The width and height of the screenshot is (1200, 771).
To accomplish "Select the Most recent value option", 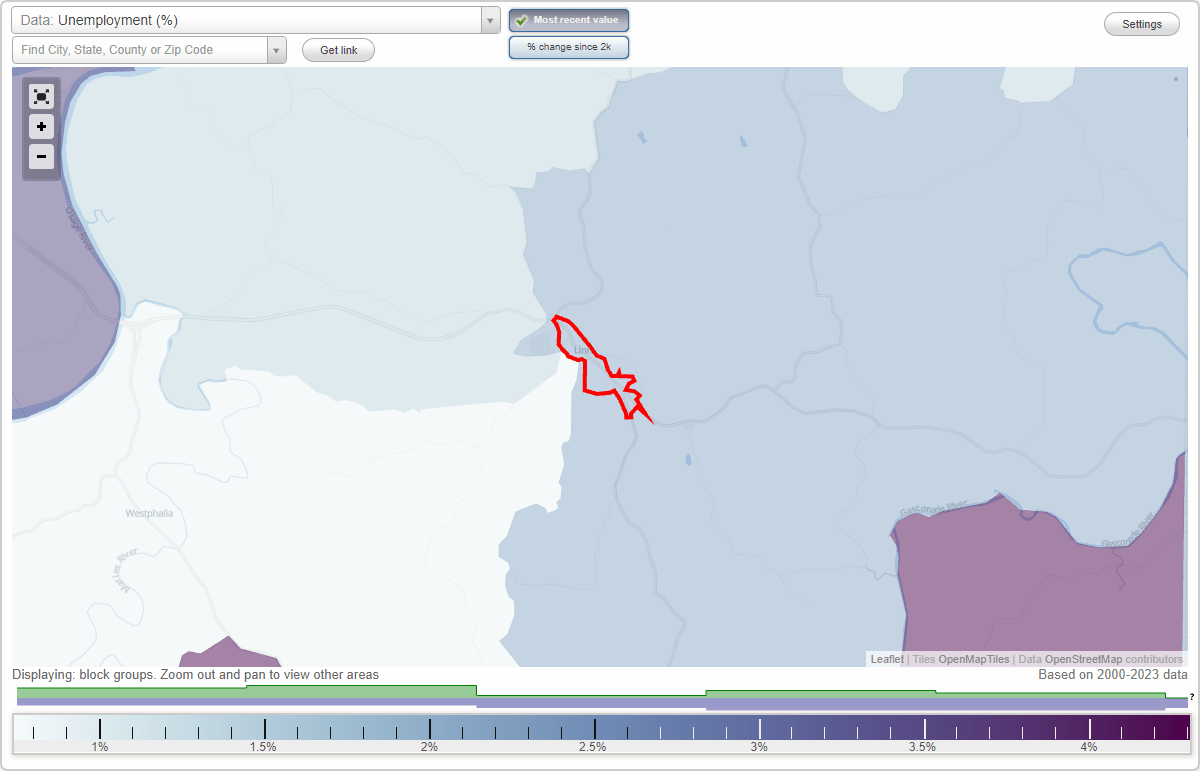I will tap(569, 20).
